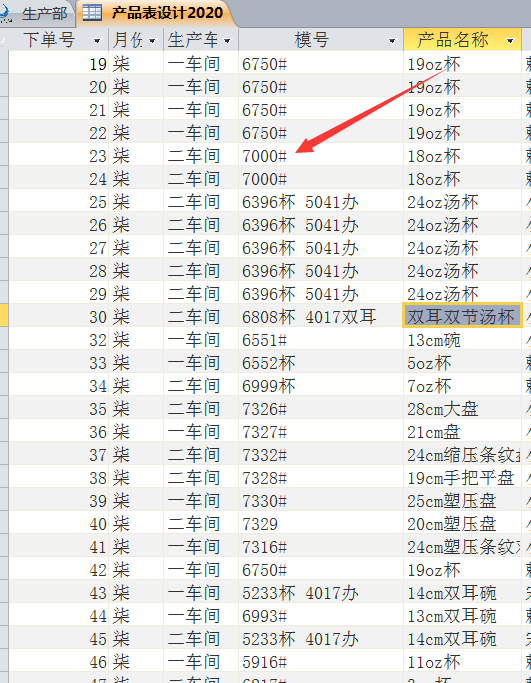The width and height of the screenshot is (531, 683).
Task: Open the 生产车 column dropdown arrow
Action: (x=227, y=41)
